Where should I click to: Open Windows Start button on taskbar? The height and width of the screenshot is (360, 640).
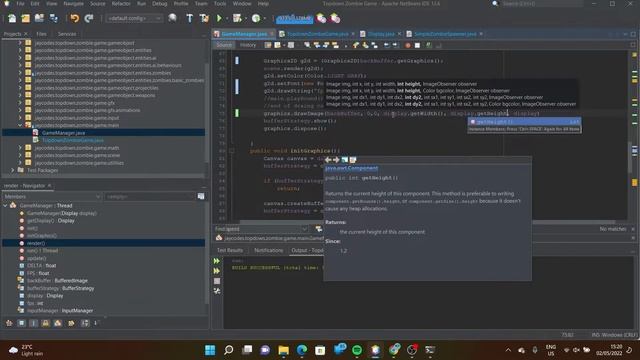[x=210, y=350]
